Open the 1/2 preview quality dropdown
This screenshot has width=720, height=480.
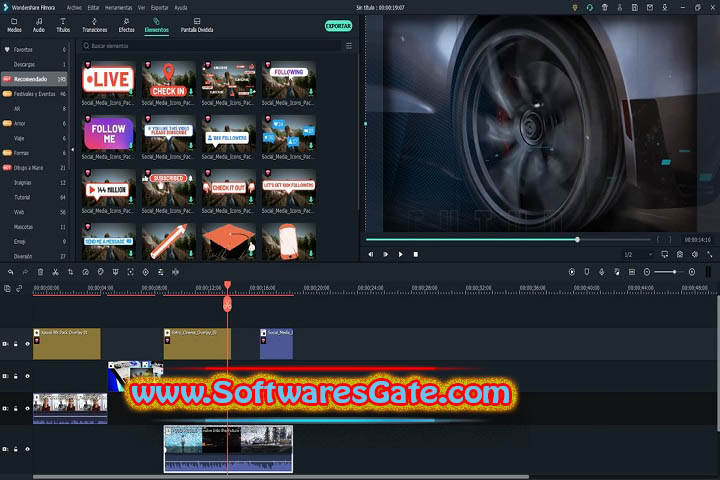[638, 254]
